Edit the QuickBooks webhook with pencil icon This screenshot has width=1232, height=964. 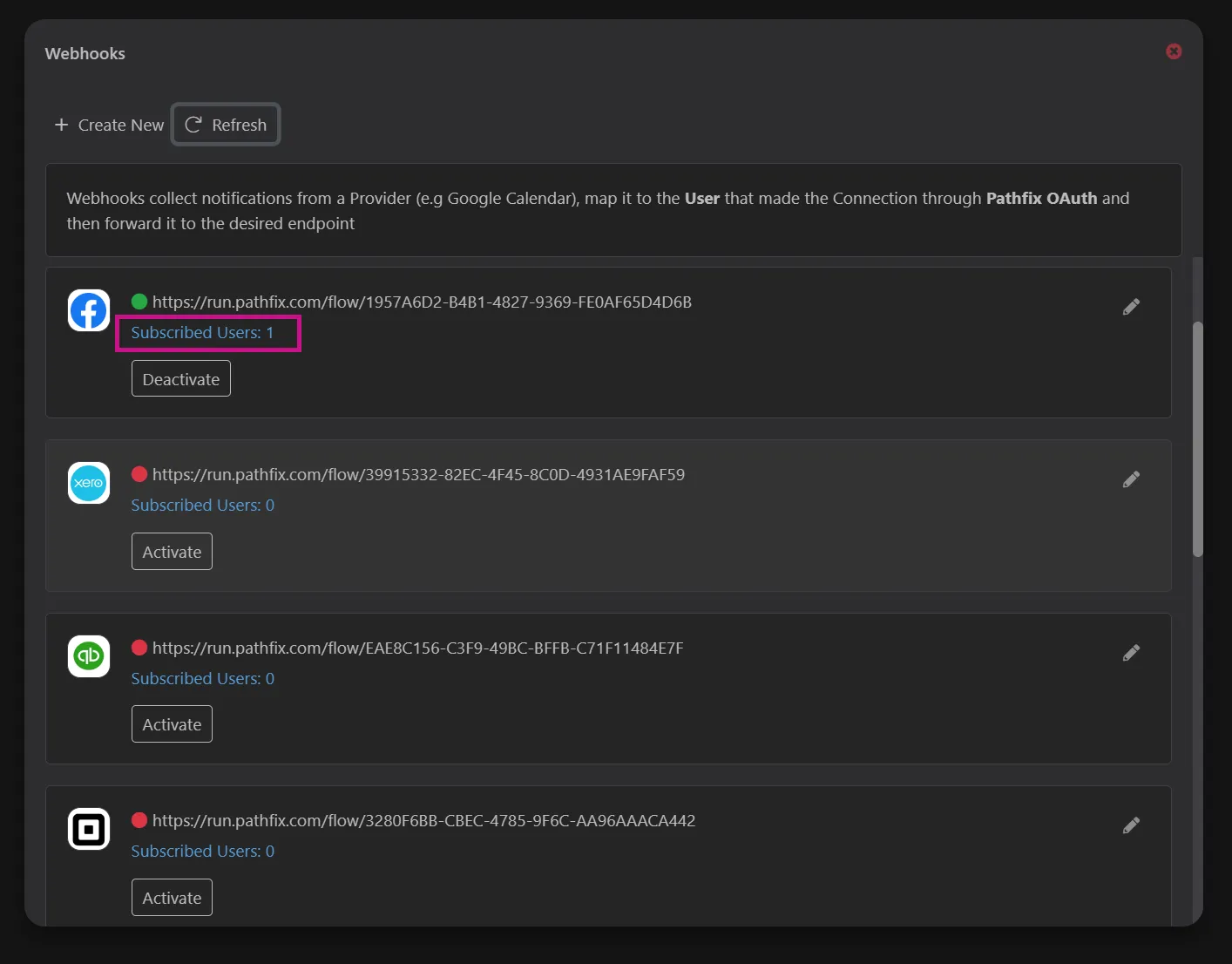pos(1131,653)
